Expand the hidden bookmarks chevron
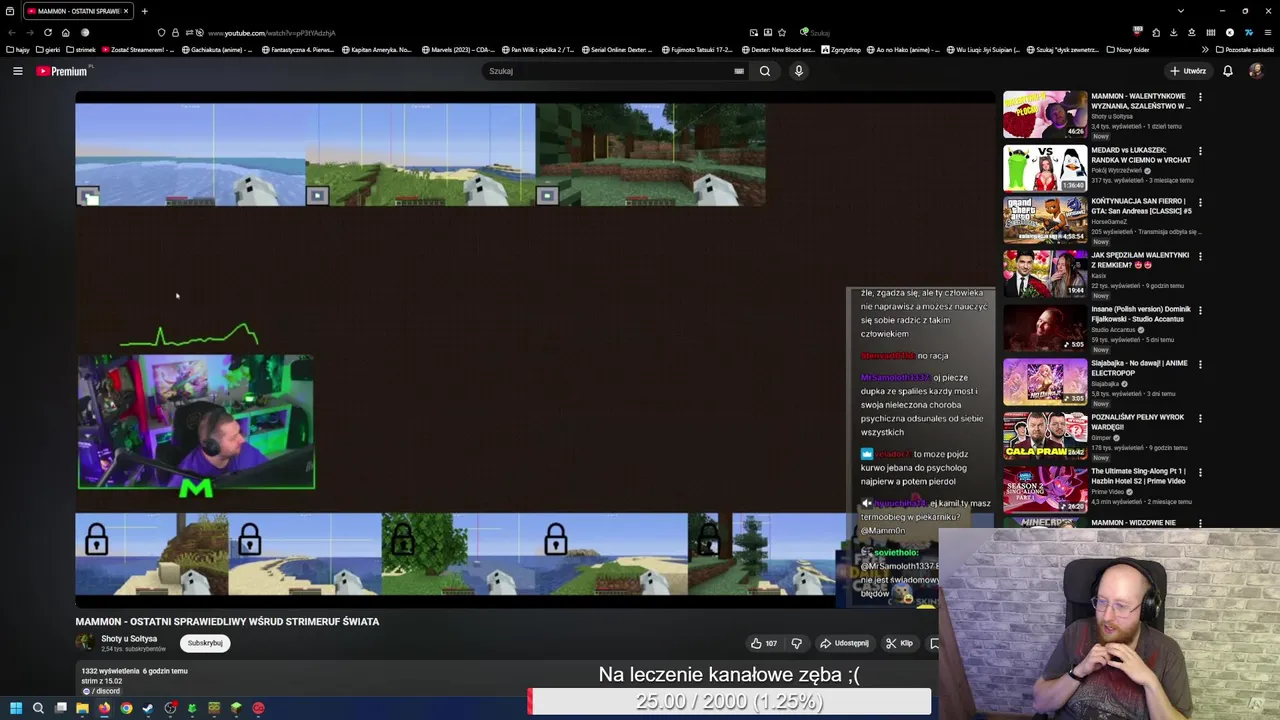The image size is (1280, 720). point(1205,49)
